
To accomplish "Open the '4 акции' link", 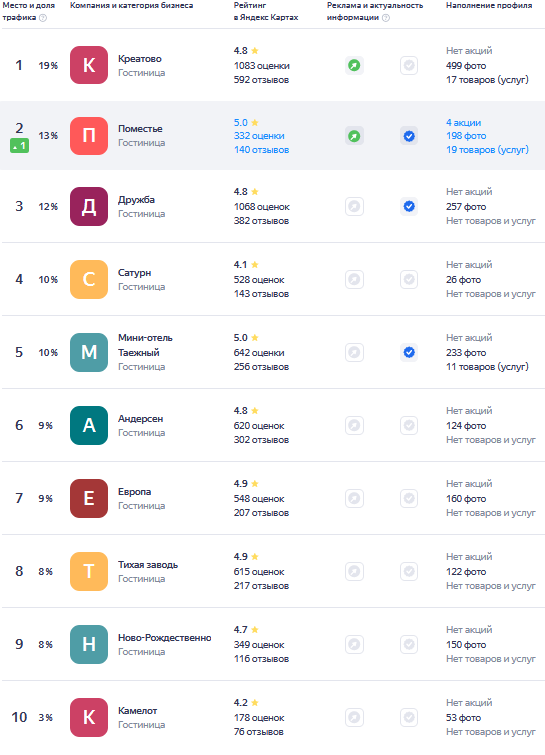I will tap(463, 122).
